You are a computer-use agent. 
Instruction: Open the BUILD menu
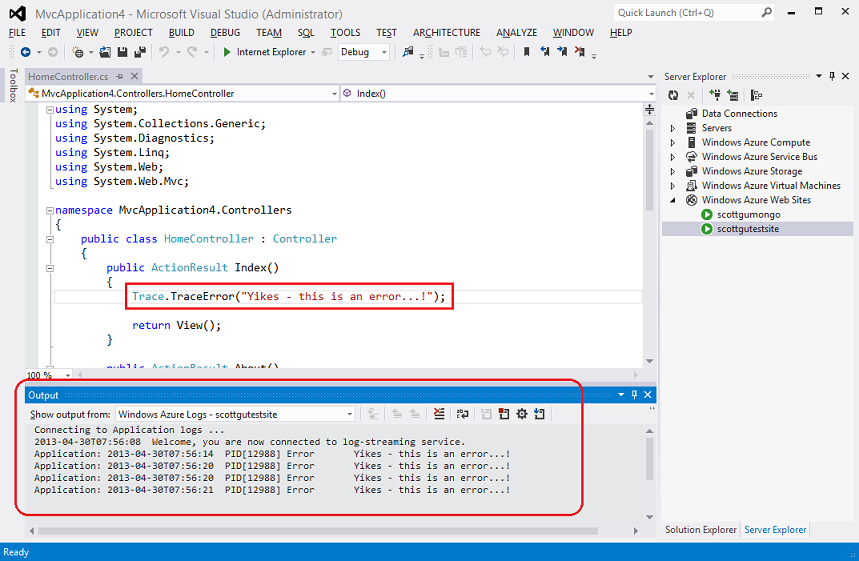[x=181, y=33]
